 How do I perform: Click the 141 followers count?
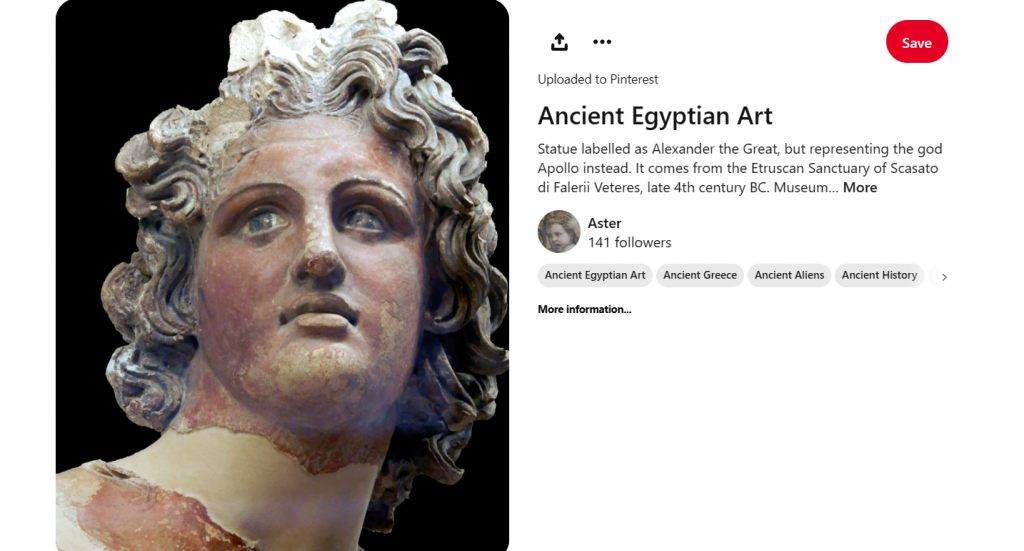[x=630, y=242]
